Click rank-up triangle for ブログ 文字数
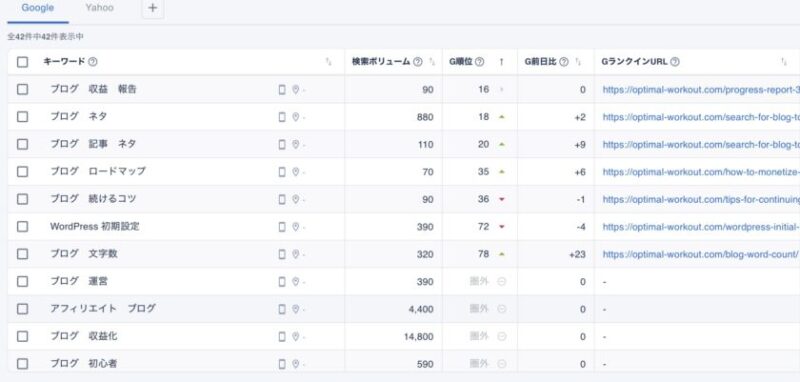 coord(502,254)
